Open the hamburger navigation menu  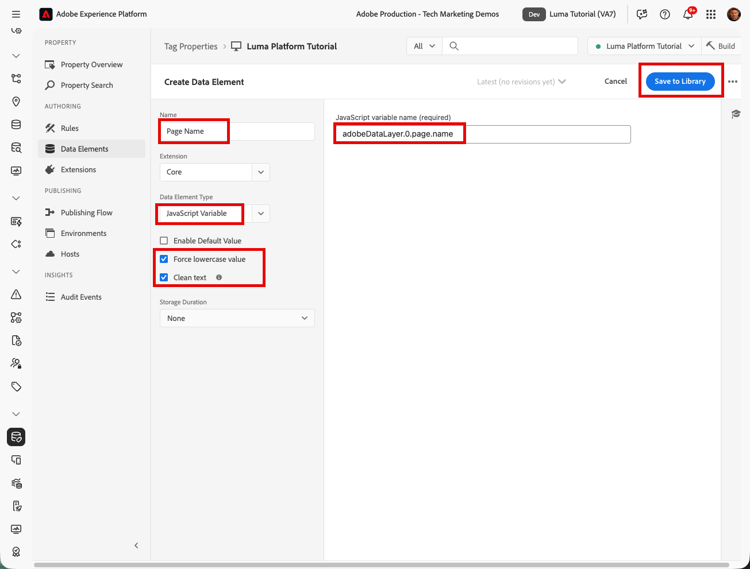16,14
